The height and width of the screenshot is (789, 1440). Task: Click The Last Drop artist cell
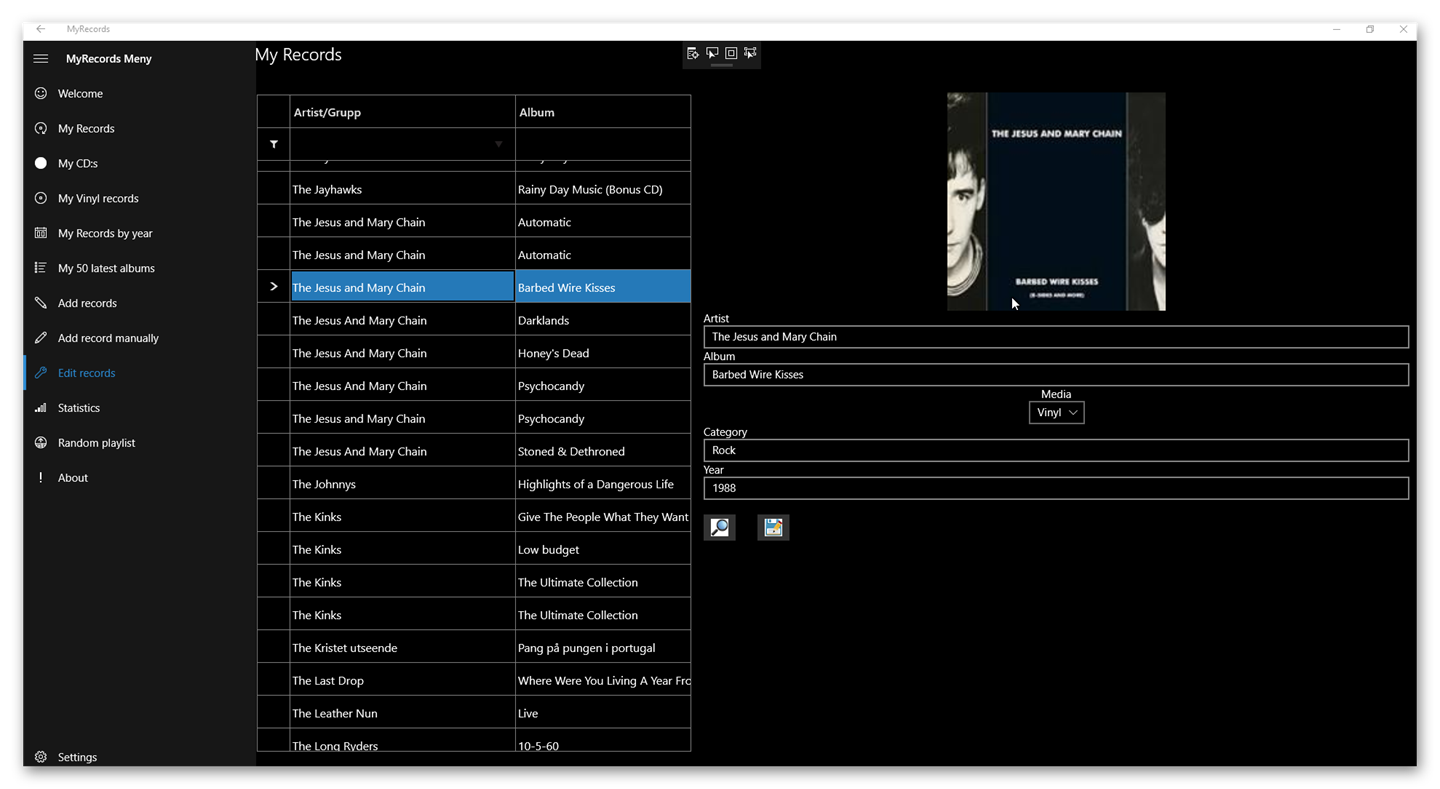pos(403,681)
